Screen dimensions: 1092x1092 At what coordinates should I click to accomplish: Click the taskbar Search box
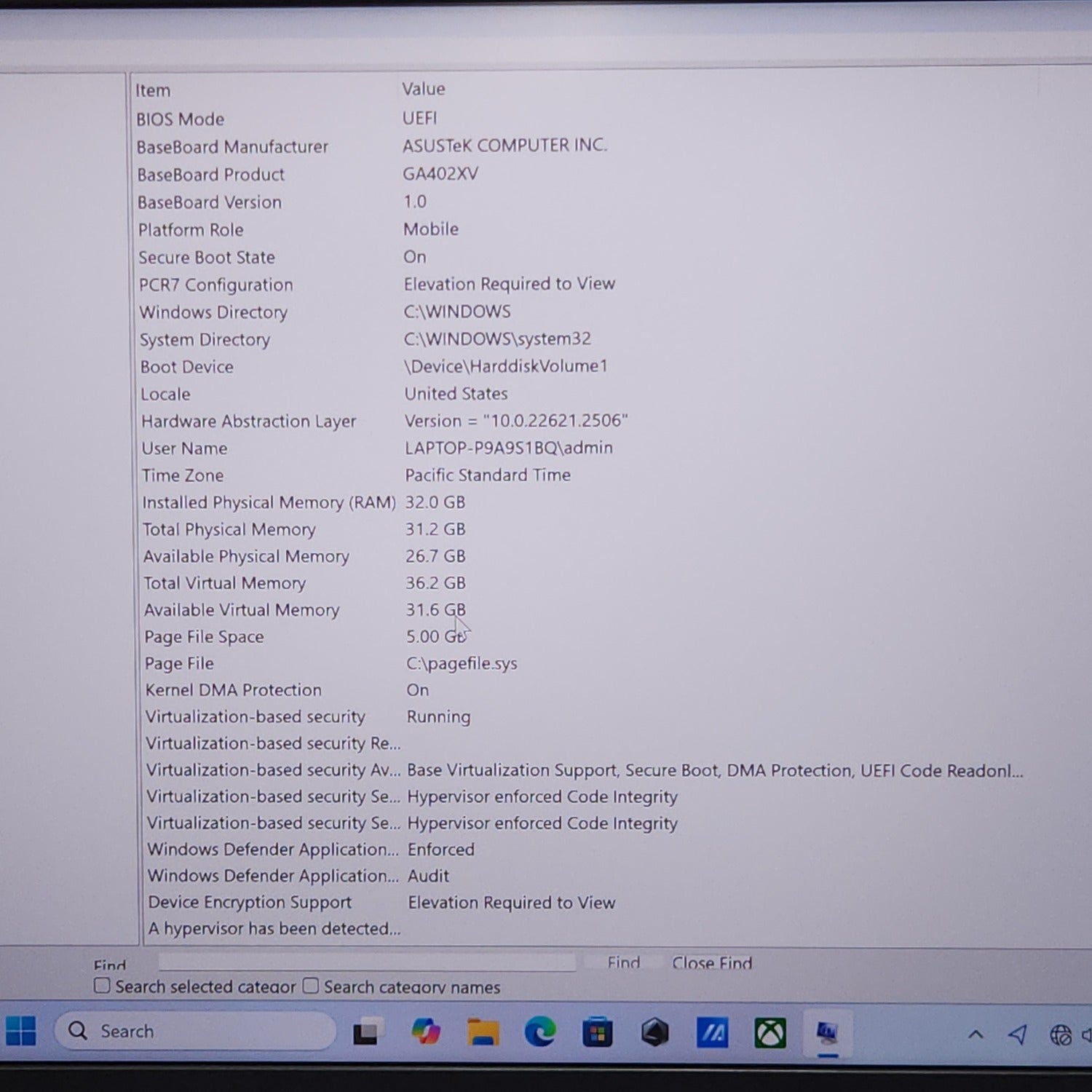(x=195, y=1032)
